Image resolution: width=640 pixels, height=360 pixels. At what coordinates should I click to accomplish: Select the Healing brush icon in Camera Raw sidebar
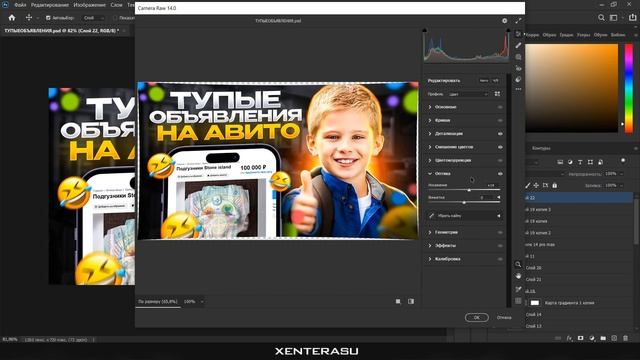pyautogui.click(x=518, y=45)
